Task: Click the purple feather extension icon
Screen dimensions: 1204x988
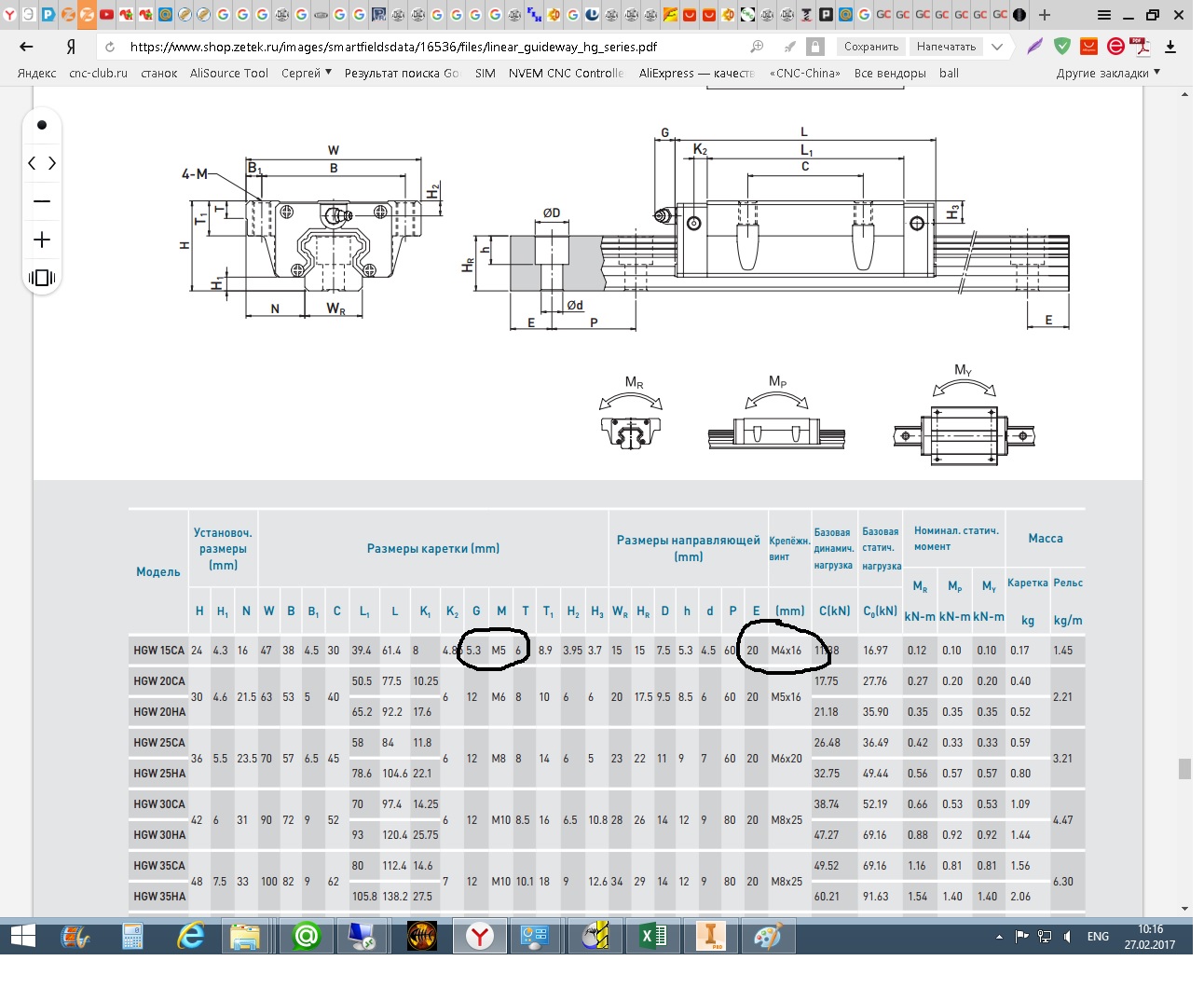Action: (x=1035, y=47)
